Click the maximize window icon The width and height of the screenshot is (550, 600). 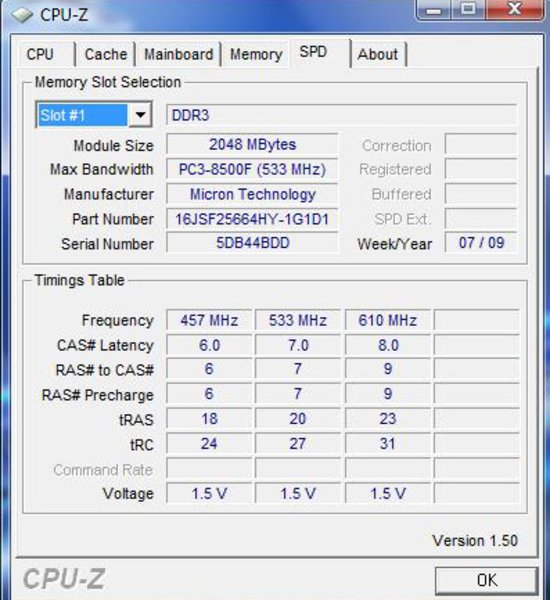point(468,9)
